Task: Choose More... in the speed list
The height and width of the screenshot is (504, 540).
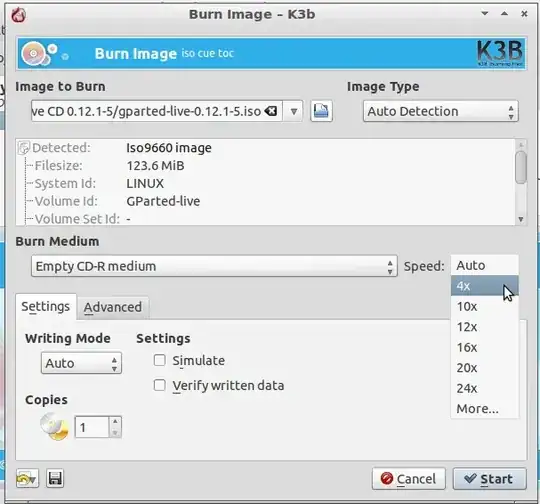Action: pyautogui.click(x=485, y=409)
